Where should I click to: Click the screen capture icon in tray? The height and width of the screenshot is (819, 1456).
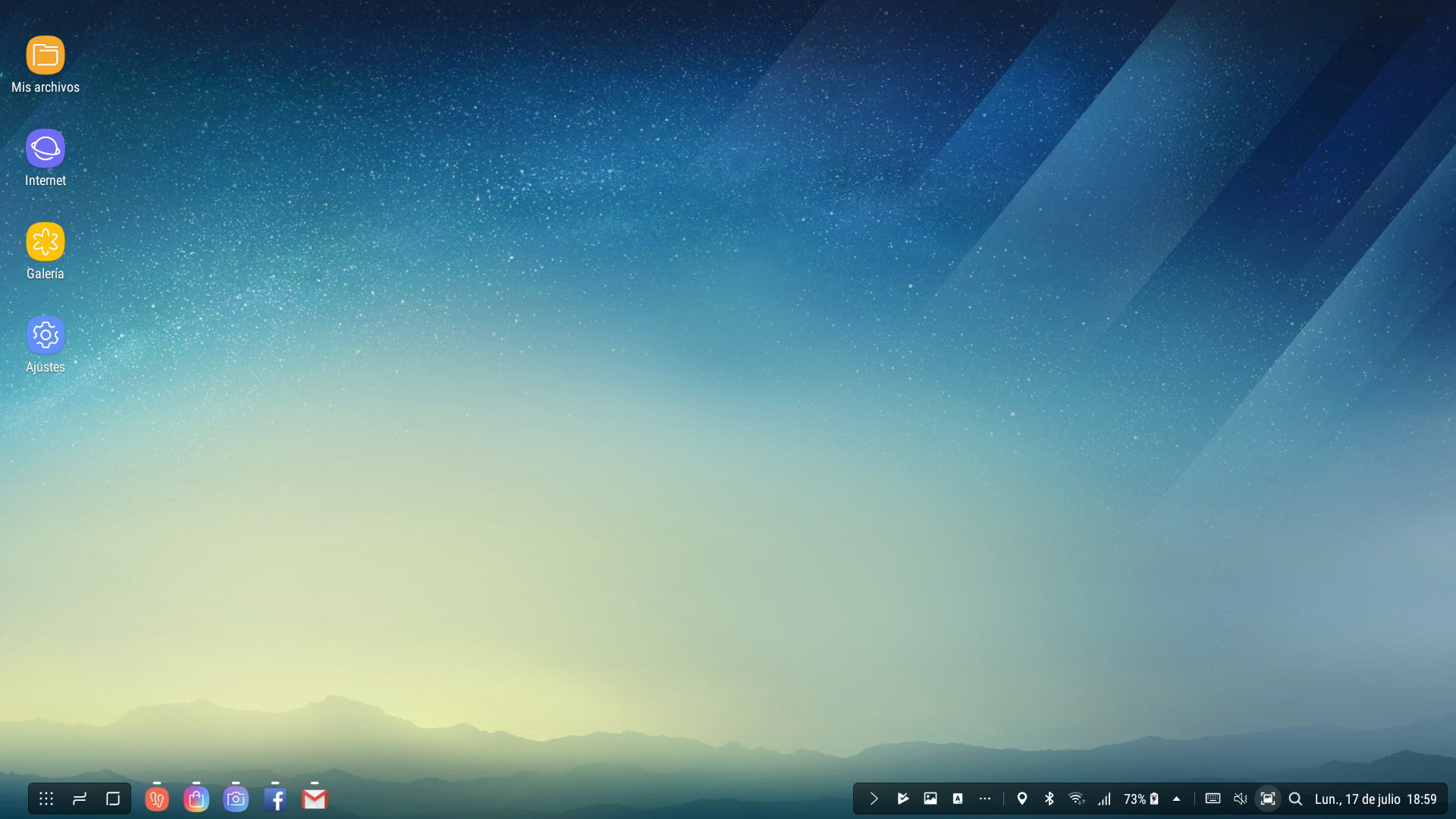click(x=1268, y=799)
